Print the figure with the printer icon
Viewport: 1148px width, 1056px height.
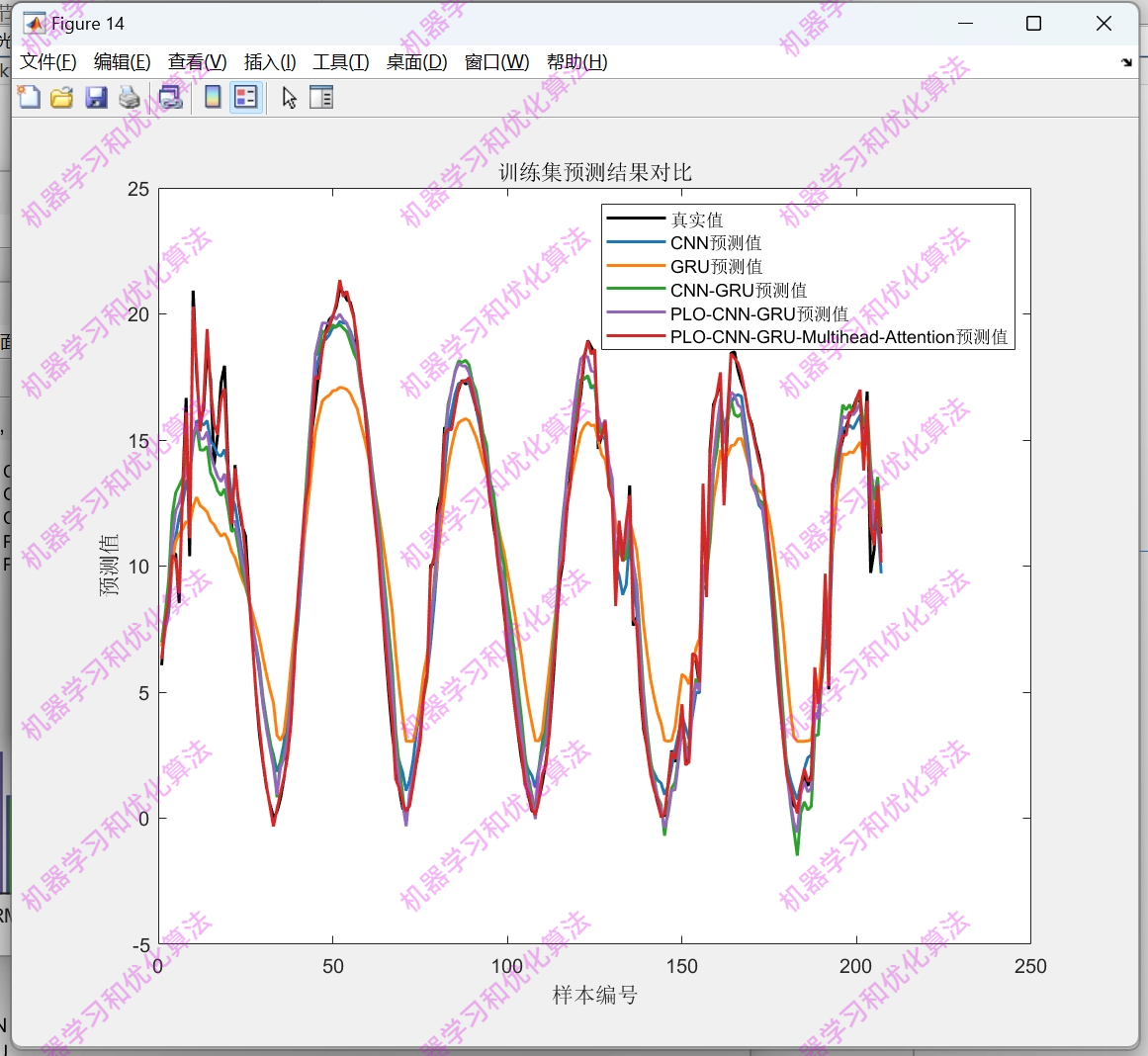pyautogui.click(x=130, y=98)
